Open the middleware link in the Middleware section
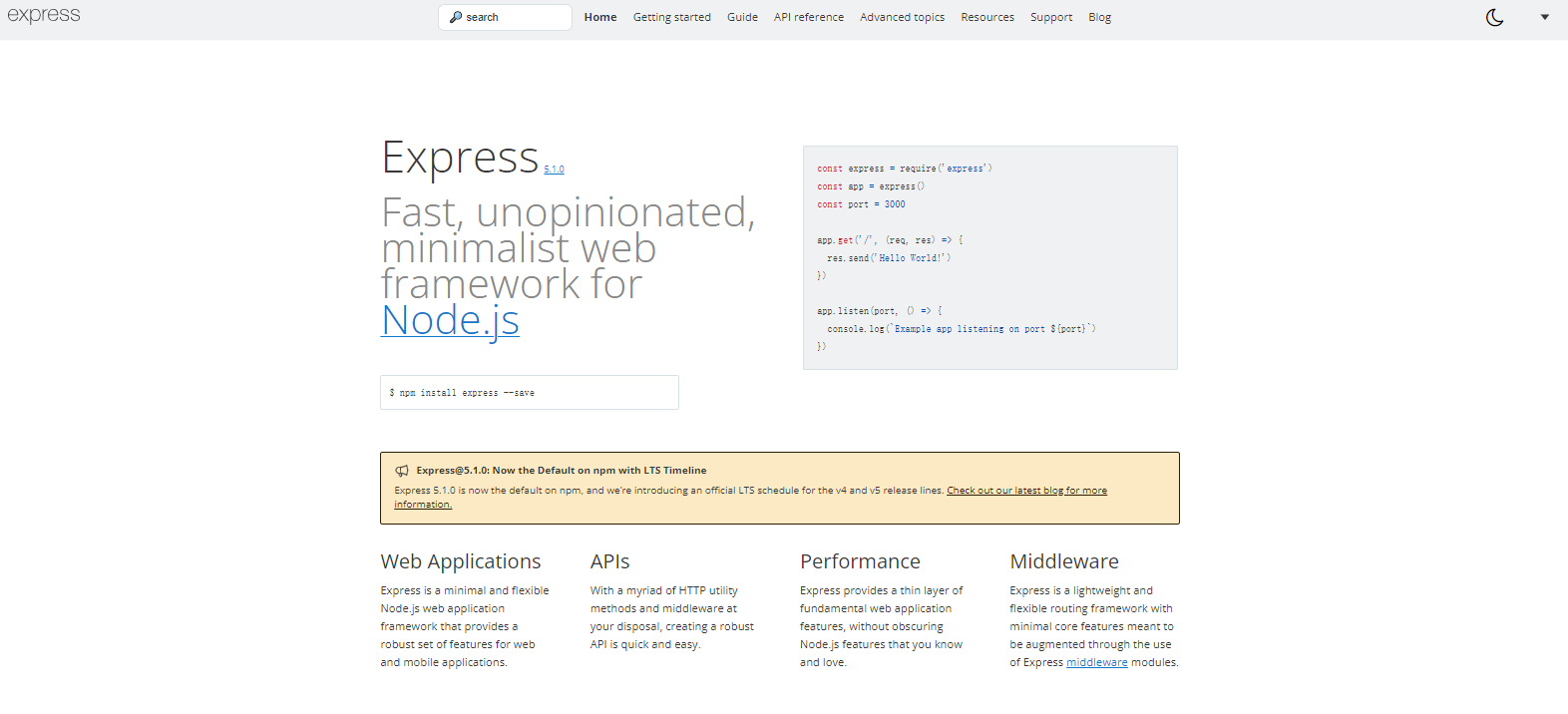The image size is (1568, 714). pyautogui.click(x=1097, y=662)
